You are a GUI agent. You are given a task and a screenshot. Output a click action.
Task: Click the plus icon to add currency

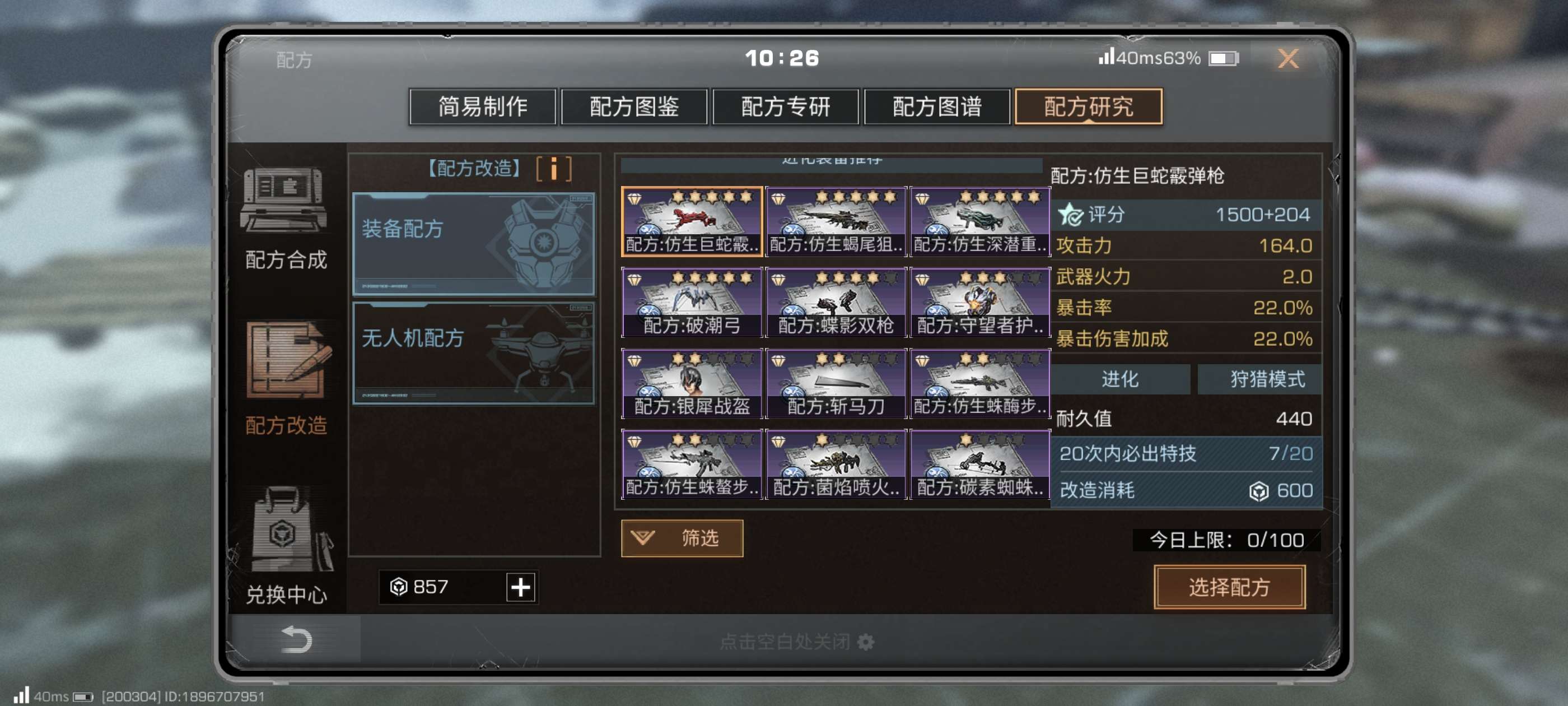tap(520, 587)
